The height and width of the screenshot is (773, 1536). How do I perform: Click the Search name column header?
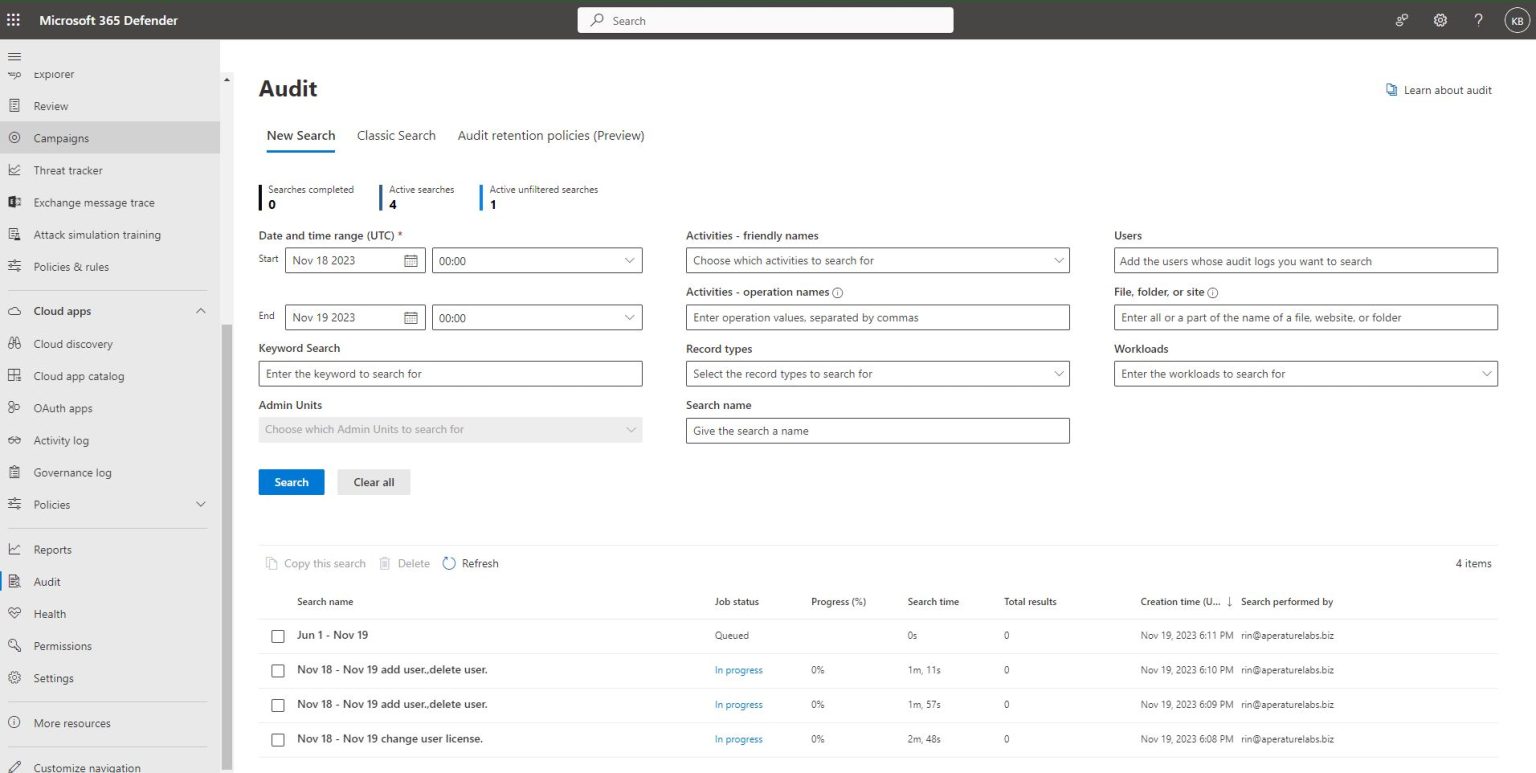click(325, 602)
